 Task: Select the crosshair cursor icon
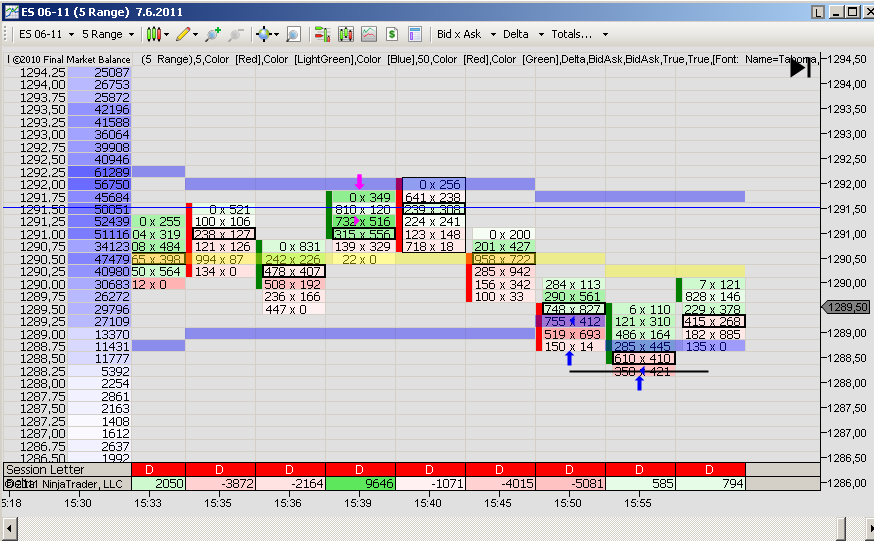click(x=263, y=35)
